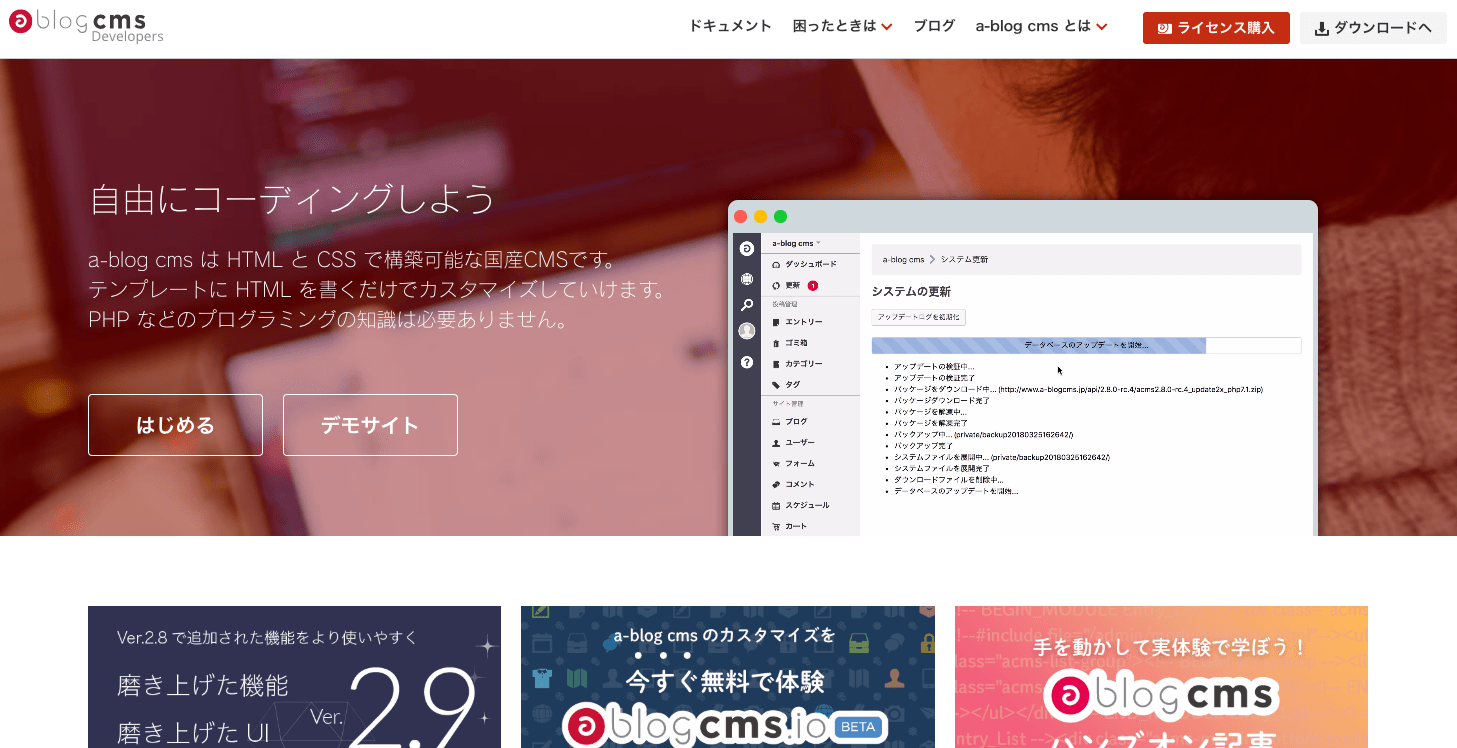Viewport: 1457px width, 748px height.
Task: Click the ライセンス購入 button
Action: (1216, 28)
